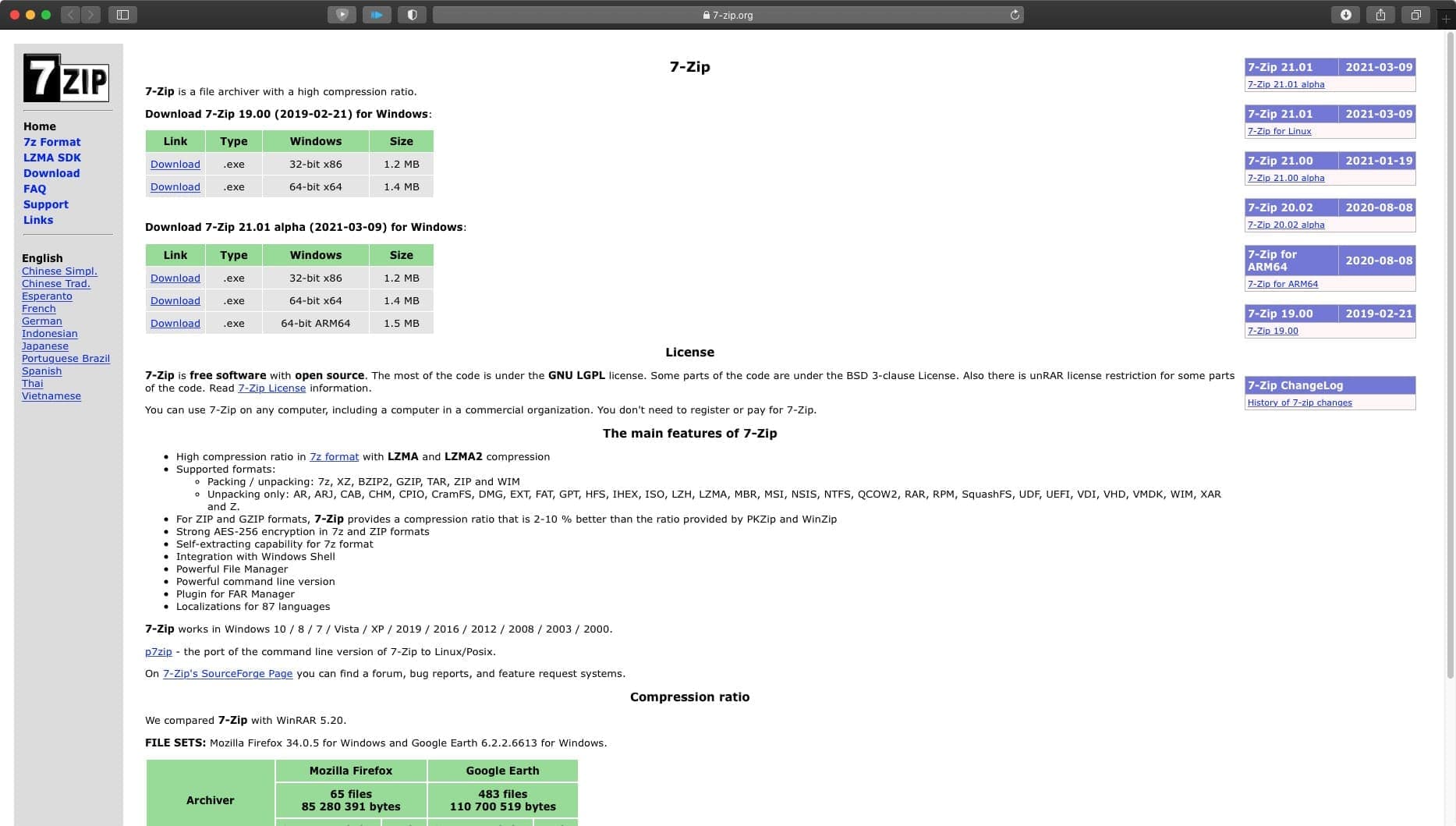The image size is (1456, 826).
Task: Switch language to Chinese Trad.
Action: click(56, 284)
